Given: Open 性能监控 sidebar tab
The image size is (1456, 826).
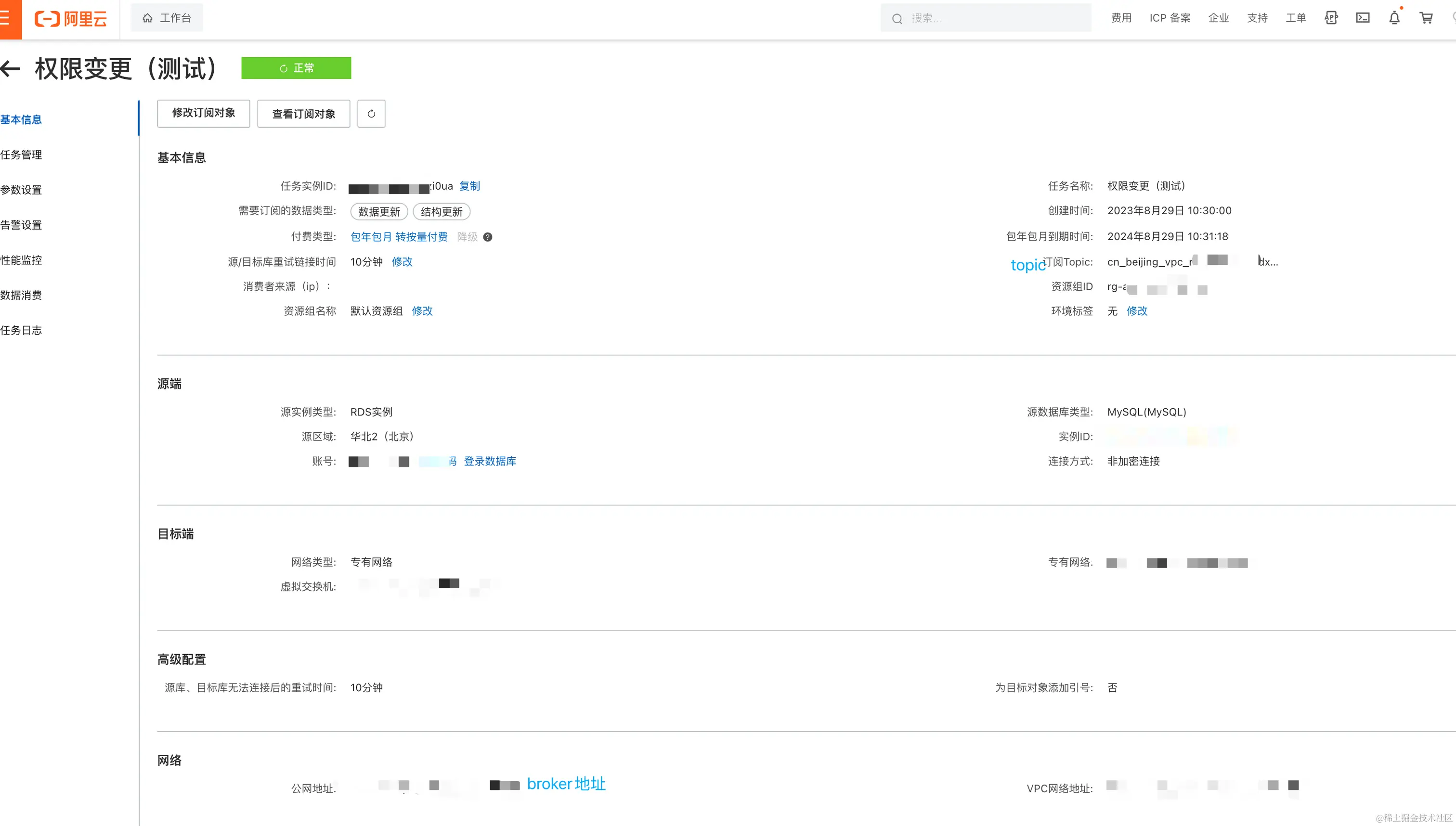Looking at the screenshot, I should click(x=22, y=260).
